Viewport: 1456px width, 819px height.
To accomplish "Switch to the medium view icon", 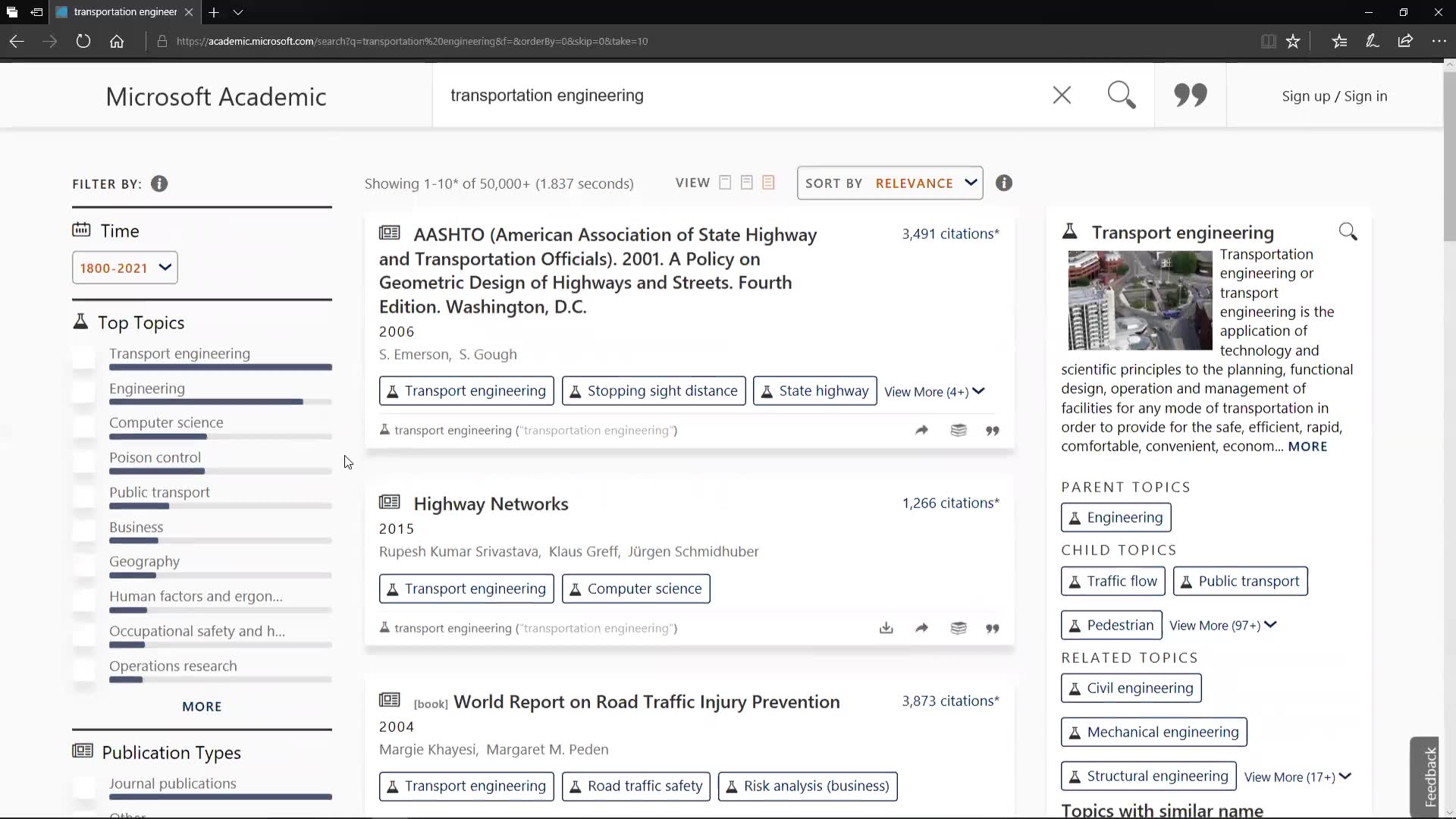I will click(x=747, y=183).
